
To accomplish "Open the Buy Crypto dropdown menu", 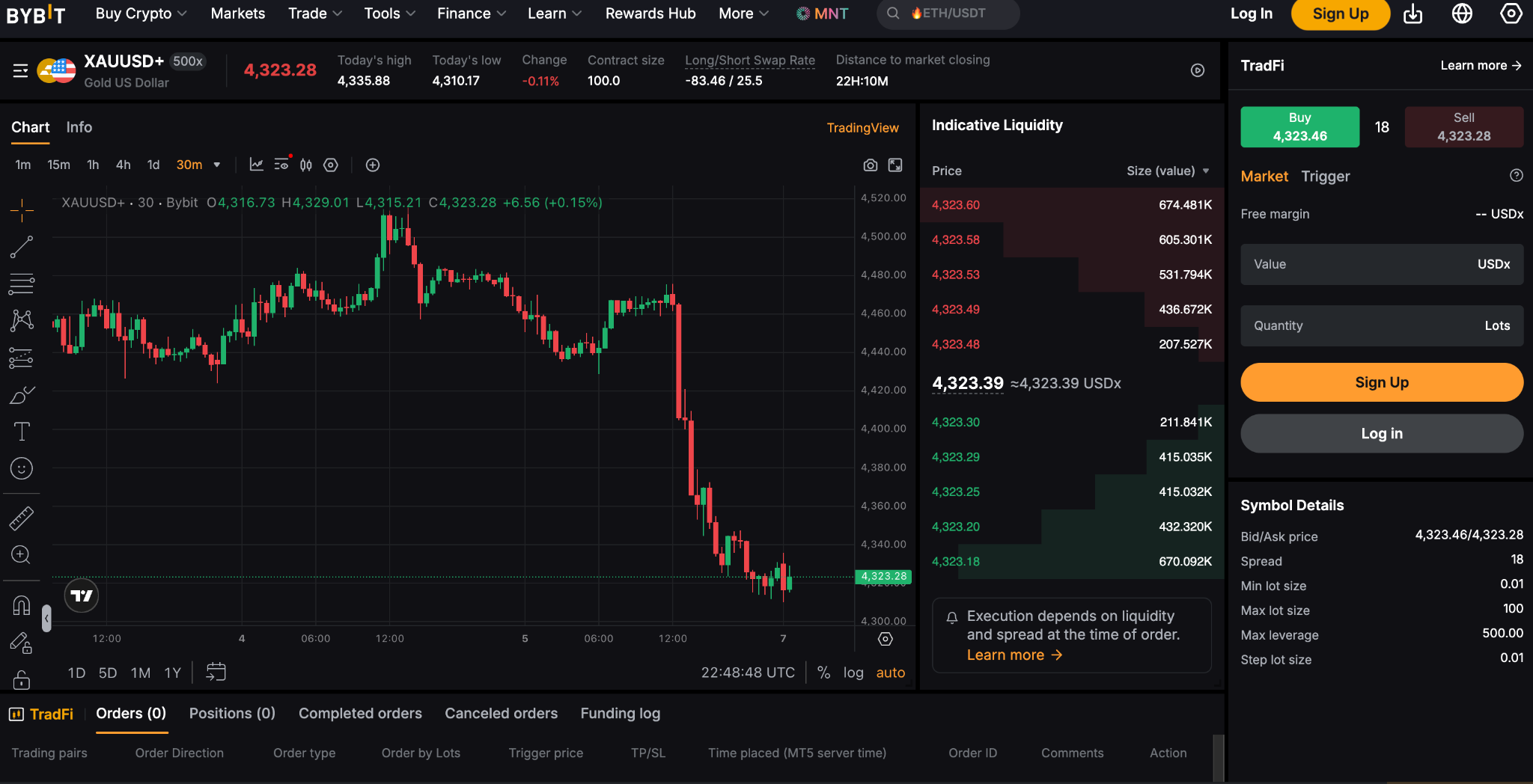I will tap(141, 13).
